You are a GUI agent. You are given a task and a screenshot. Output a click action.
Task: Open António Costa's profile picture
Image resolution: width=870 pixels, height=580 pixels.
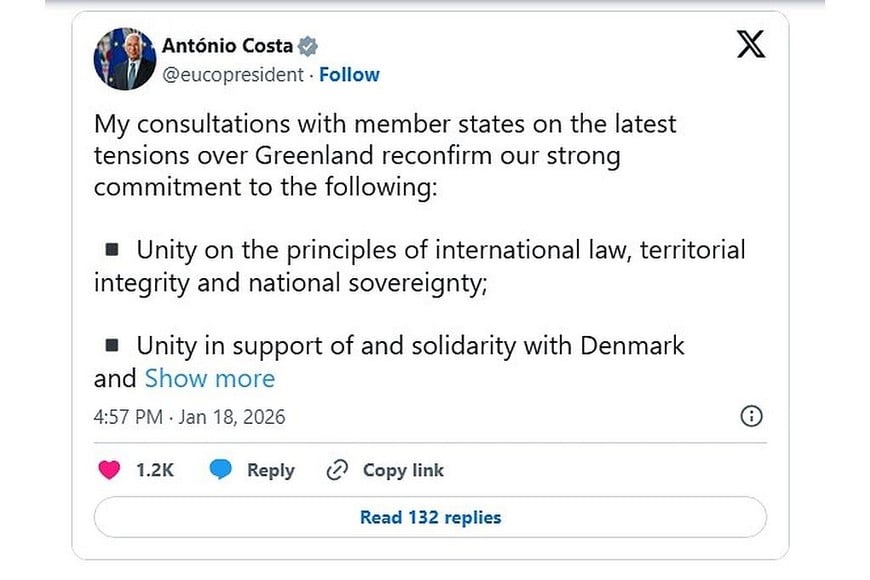pyautogui.click(x=124, y=59)
